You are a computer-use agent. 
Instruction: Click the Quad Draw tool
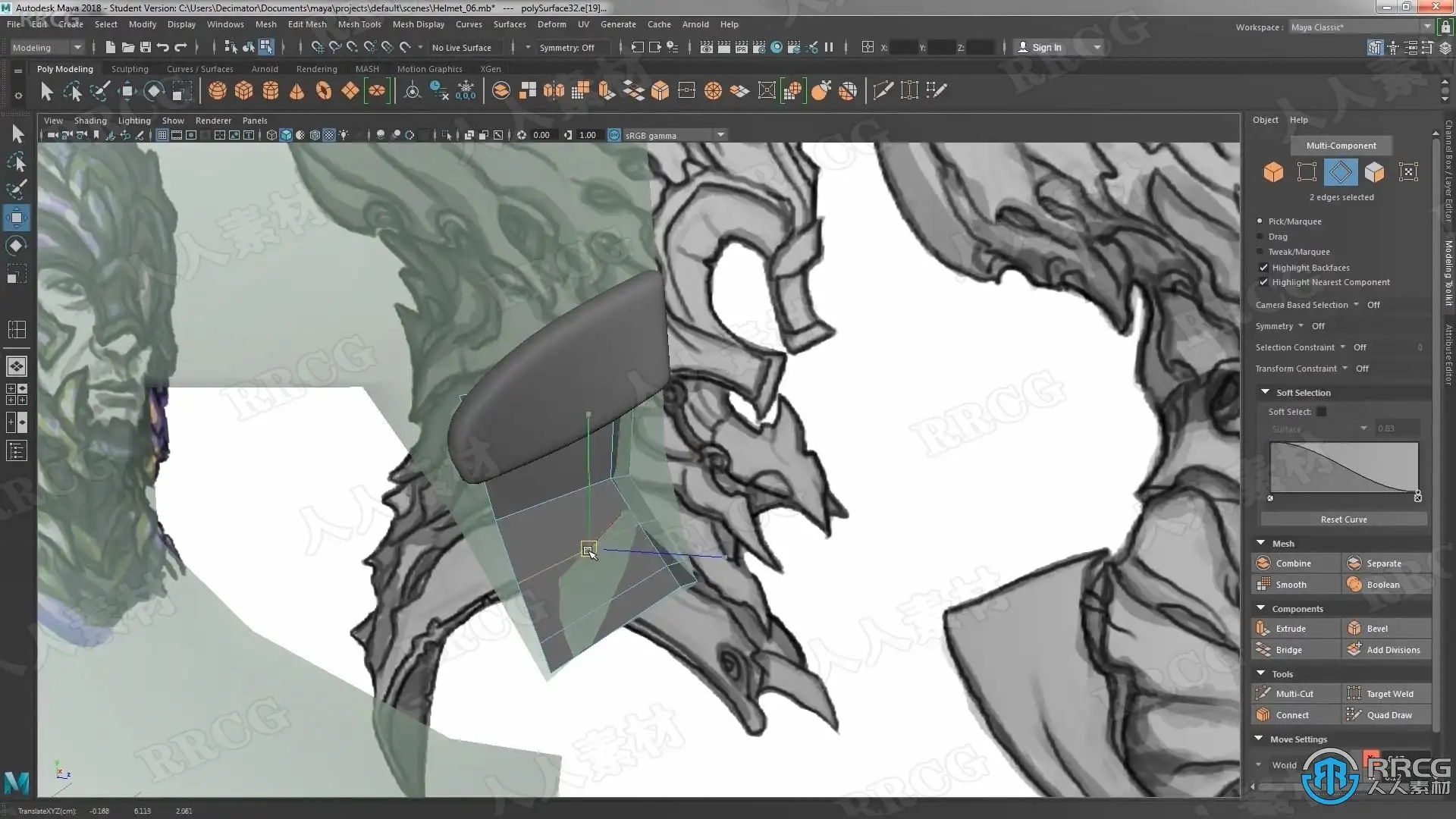click(1389, 714)
